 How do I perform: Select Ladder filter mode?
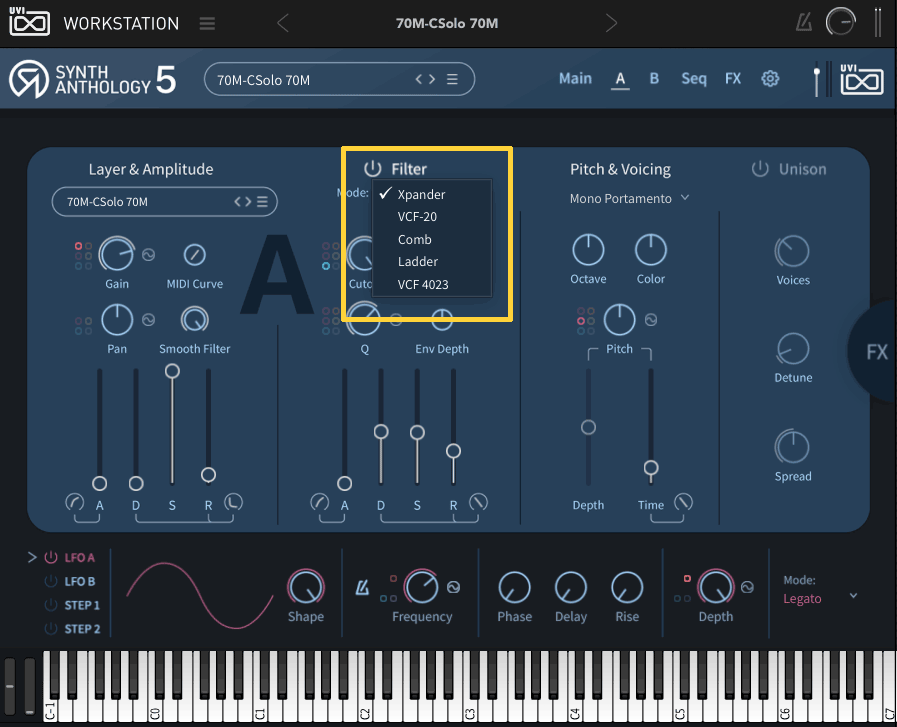pyautogui.click(x=432, y=261)
